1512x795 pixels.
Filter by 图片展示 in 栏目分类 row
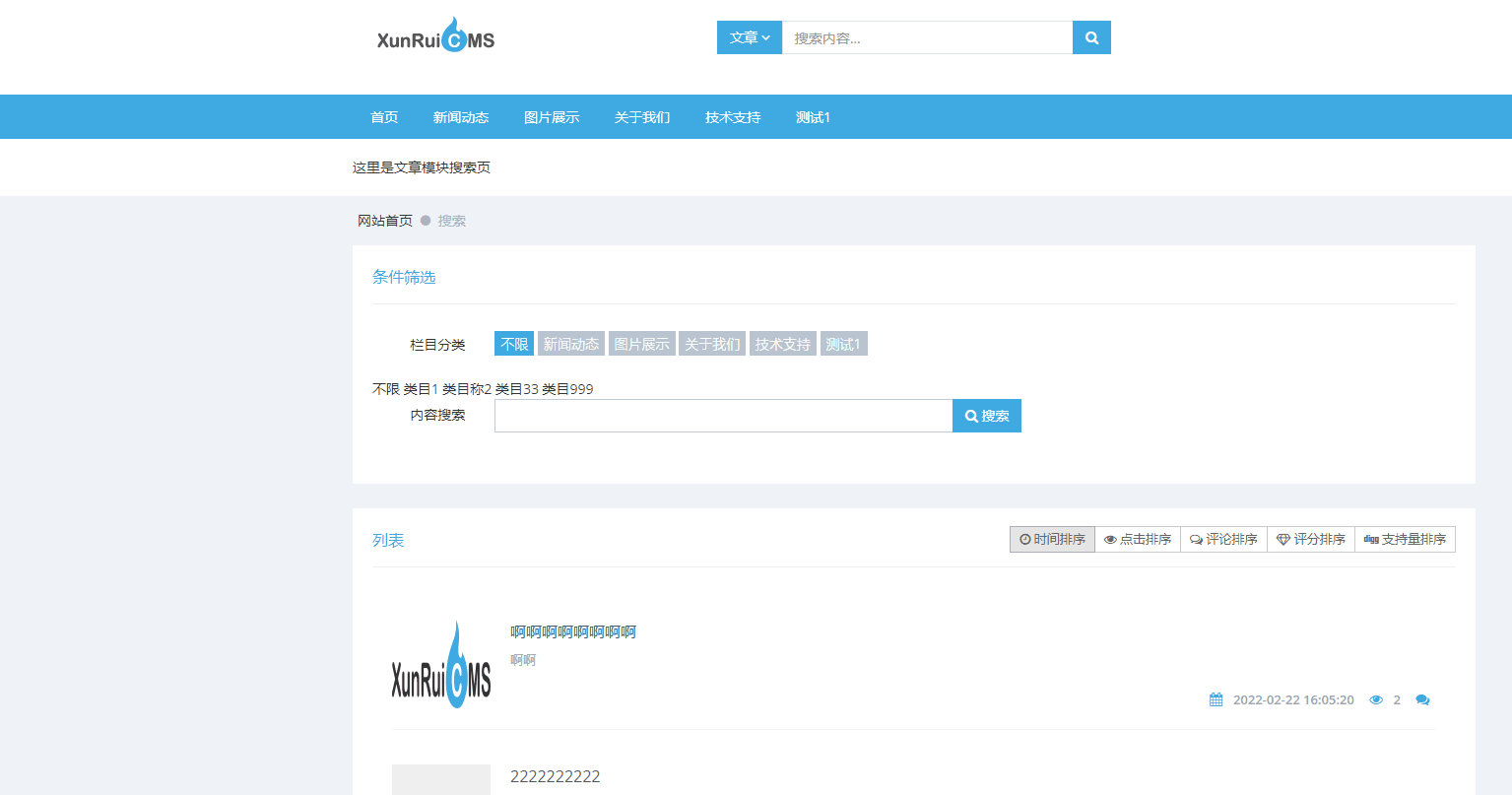click(x=642, y=344)
